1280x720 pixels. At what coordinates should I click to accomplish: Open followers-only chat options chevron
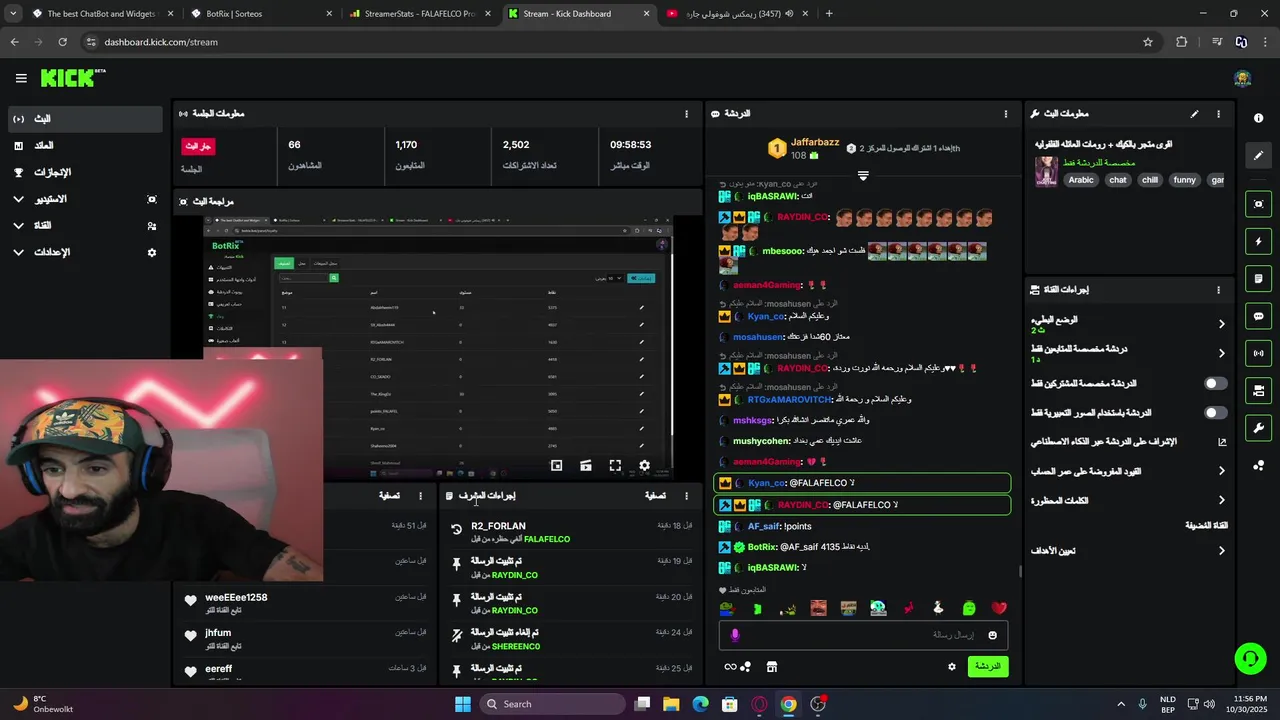[1221, 353]
